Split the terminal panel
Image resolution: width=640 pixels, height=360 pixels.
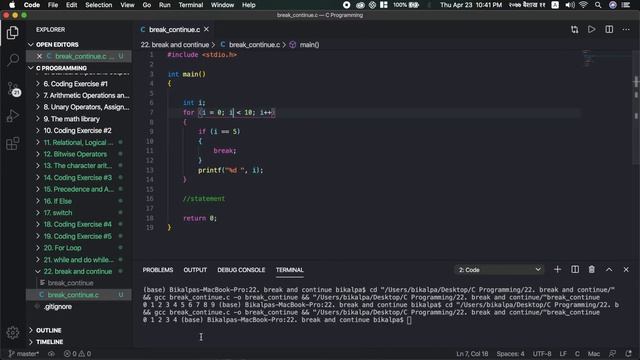(x=575, y=269)
